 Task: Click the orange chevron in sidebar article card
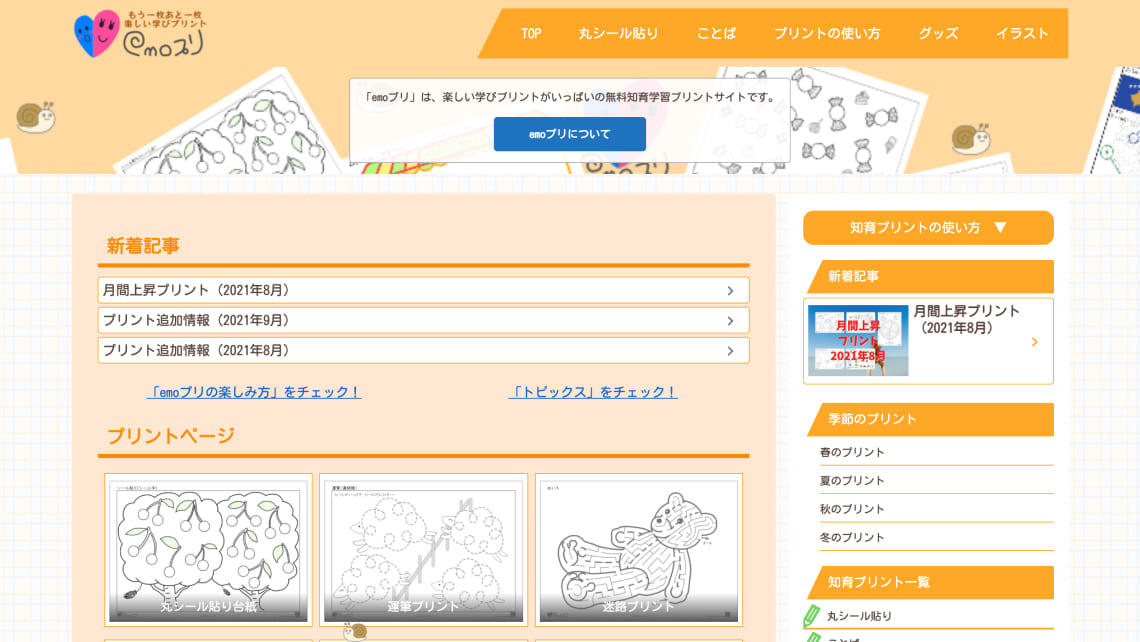1035,342
